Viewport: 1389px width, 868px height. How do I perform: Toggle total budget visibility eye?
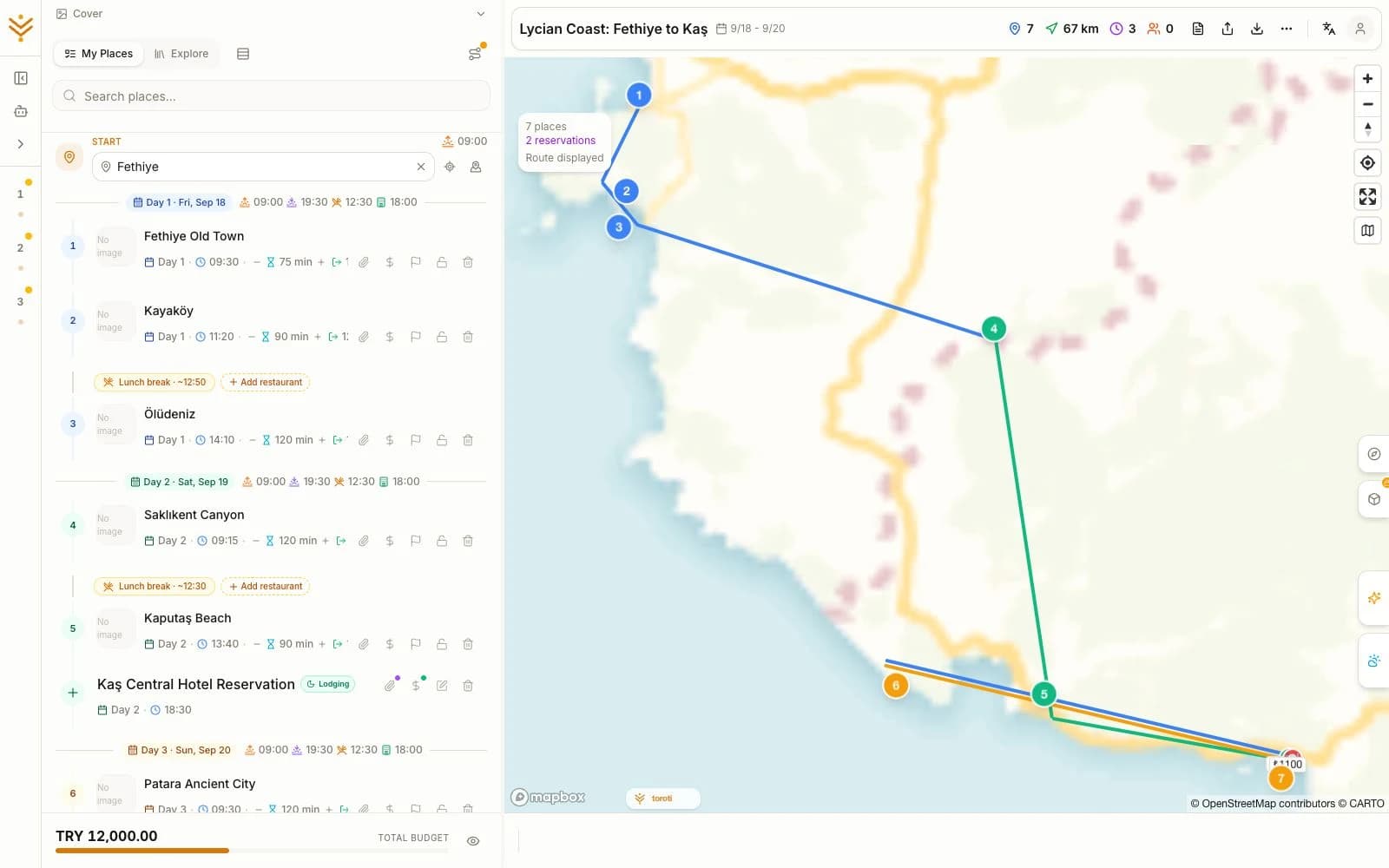pyautogui.click(x=473, y=841)
